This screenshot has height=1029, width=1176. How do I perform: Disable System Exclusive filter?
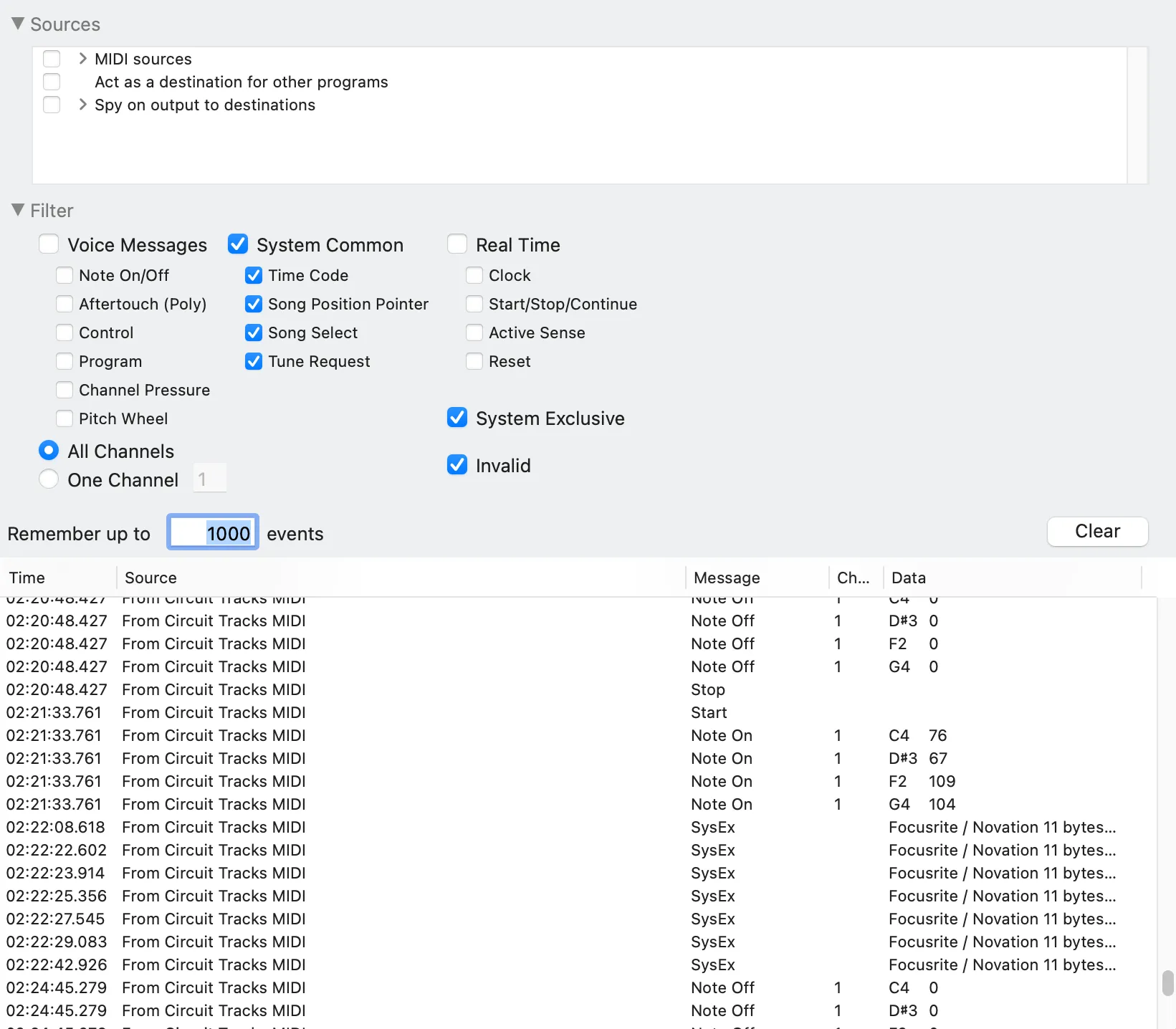click(x=457, y=418)
